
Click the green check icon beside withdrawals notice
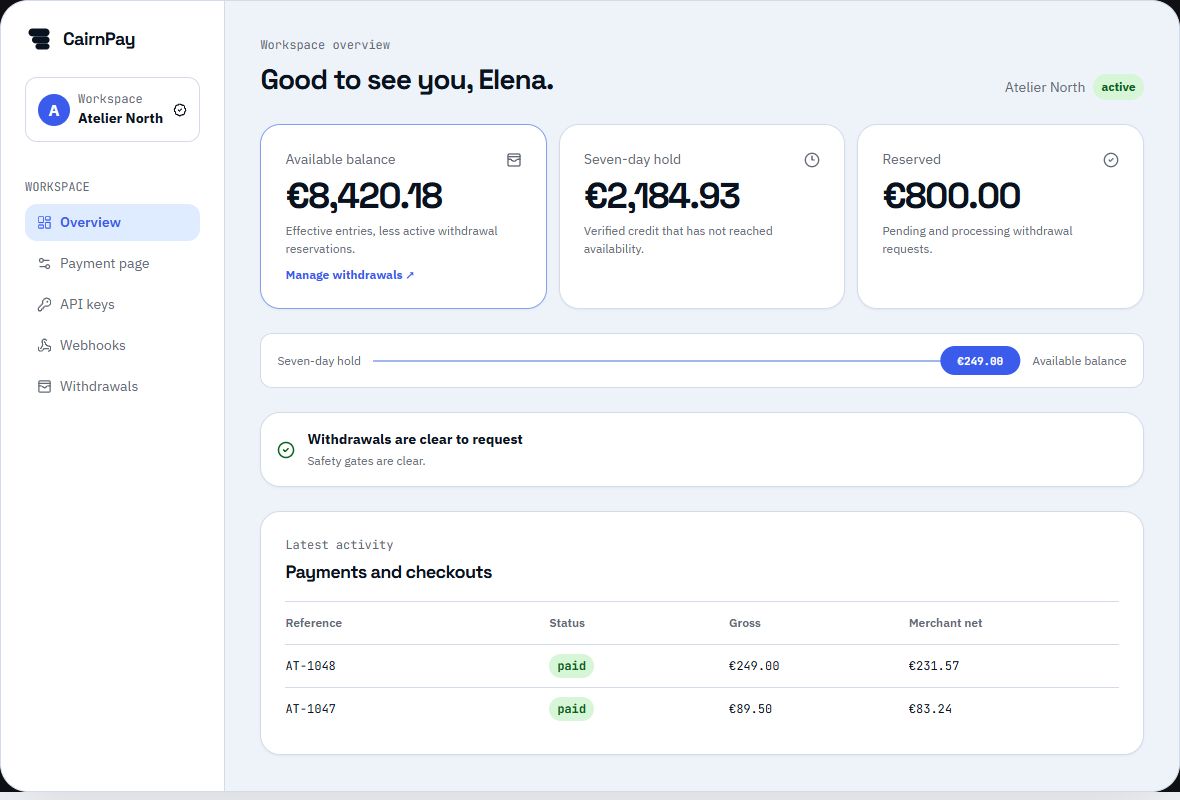(x=286, y=450)
